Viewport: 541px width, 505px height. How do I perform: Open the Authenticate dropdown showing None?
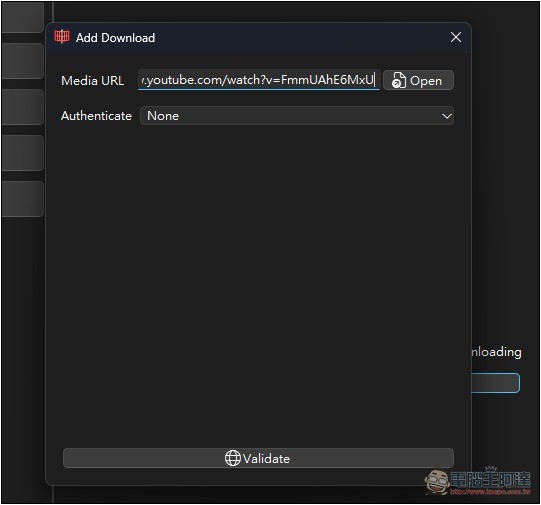(297, 116)
